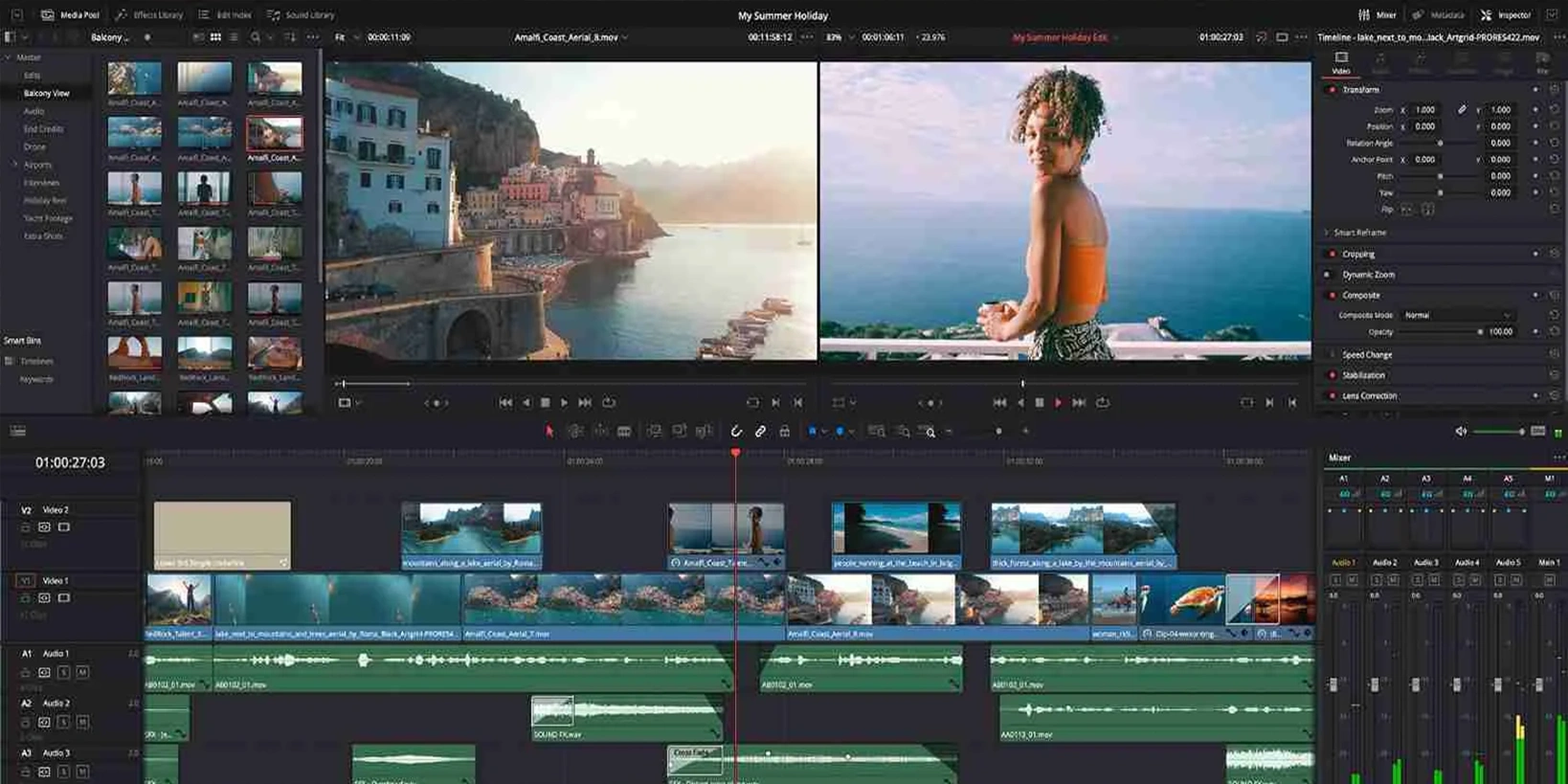Click the link icon between Zoom X and Y
The height and width of the screenshot is (784, 1568).
coord(1462,110)
